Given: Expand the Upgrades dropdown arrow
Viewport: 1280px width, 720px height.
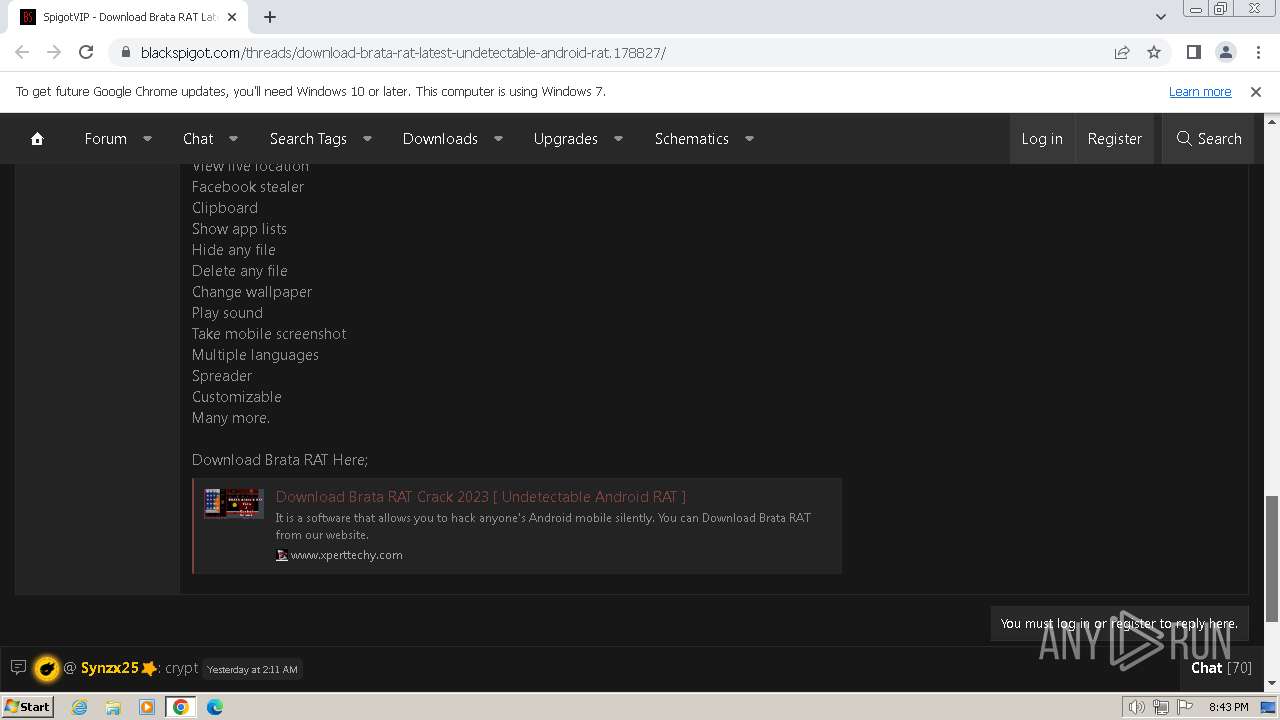Looking at the screenshot, I should coord(618,139).
